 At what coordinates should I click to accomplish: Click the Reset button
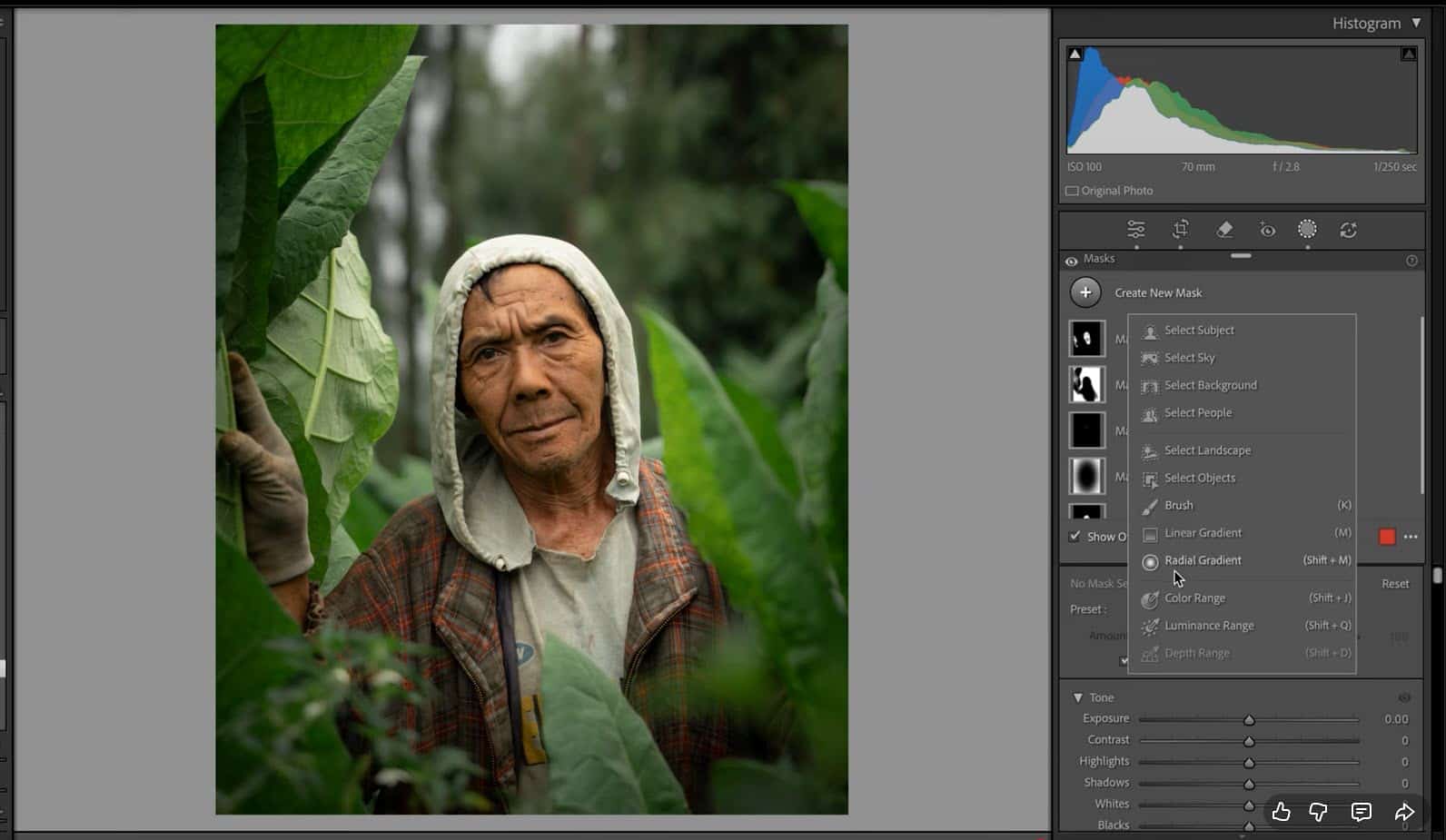coord(1395,584)
